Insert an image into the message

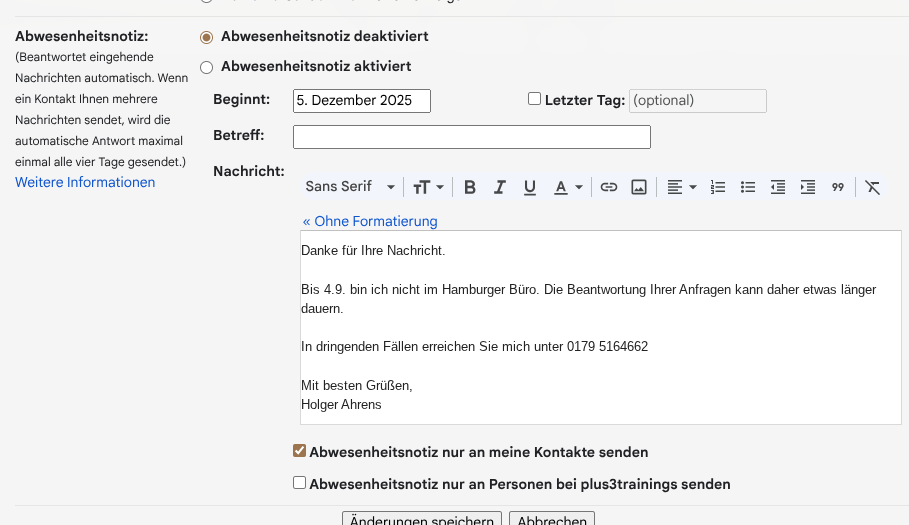pos(639,187)
